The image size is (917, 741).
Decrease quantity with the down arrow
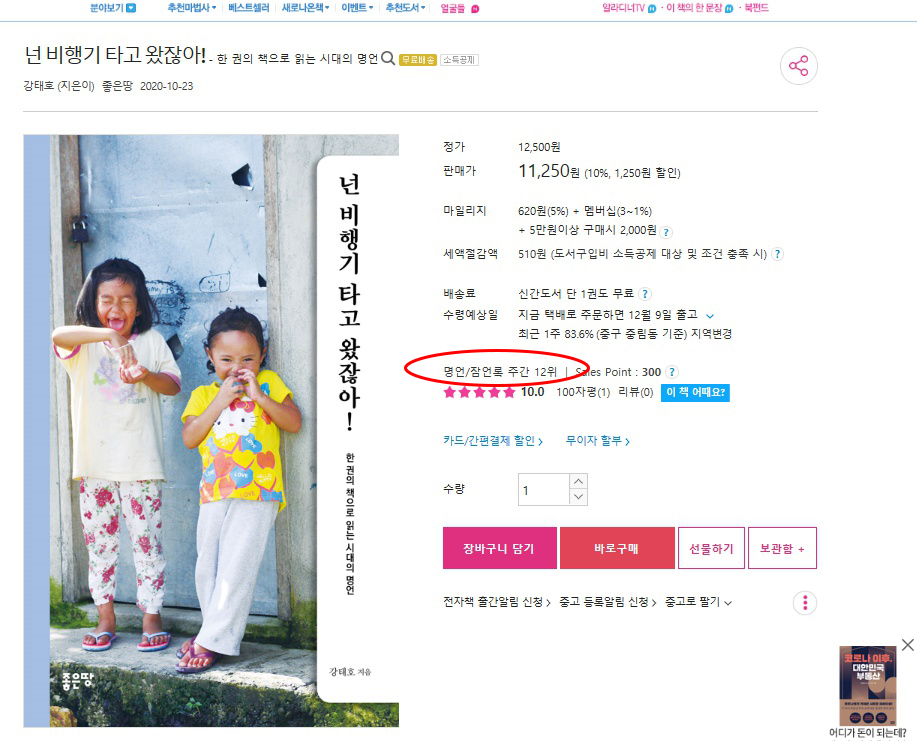pos(578,497)
